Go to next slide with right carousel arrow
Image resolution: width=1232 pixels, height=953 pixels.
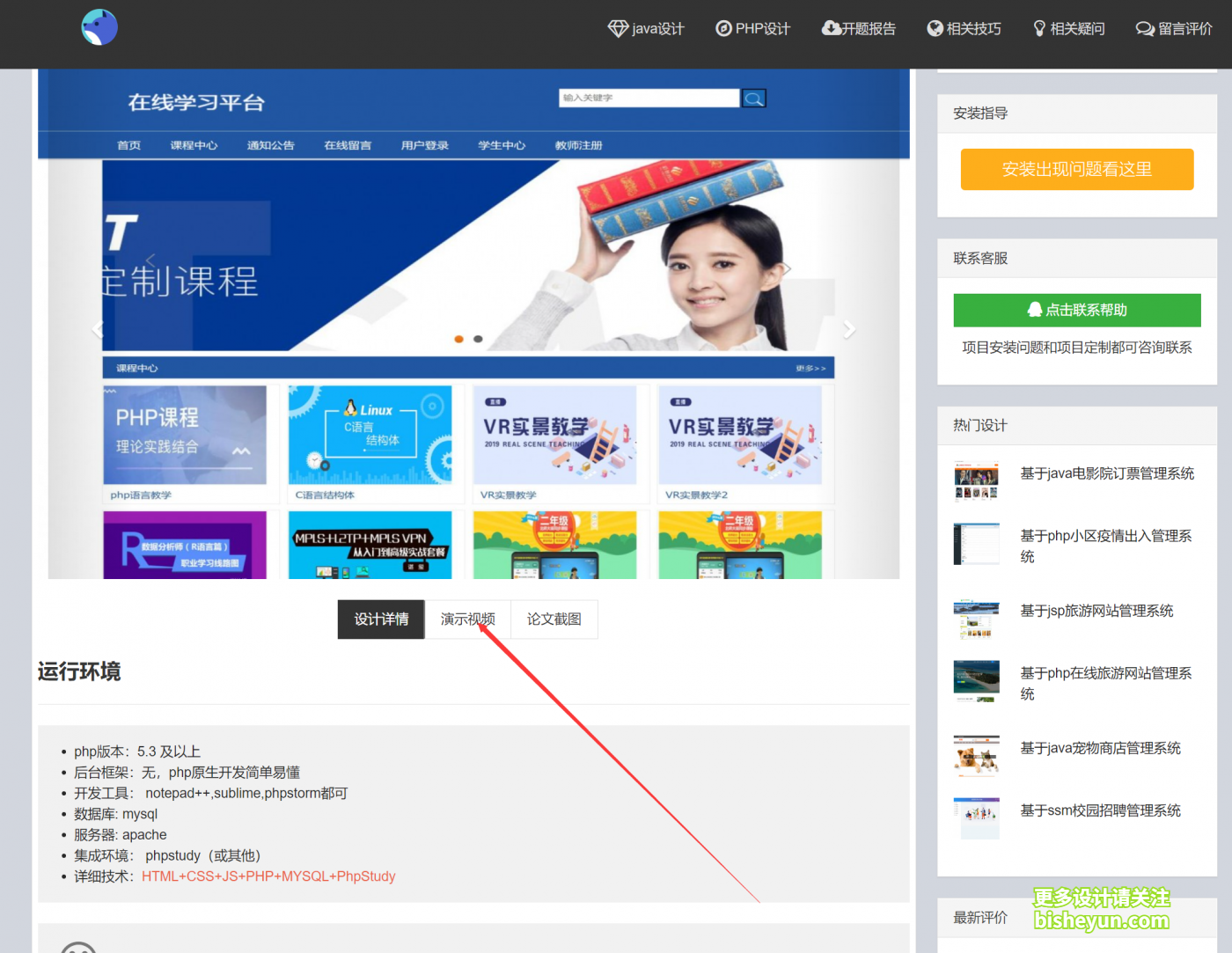[848, 329]
